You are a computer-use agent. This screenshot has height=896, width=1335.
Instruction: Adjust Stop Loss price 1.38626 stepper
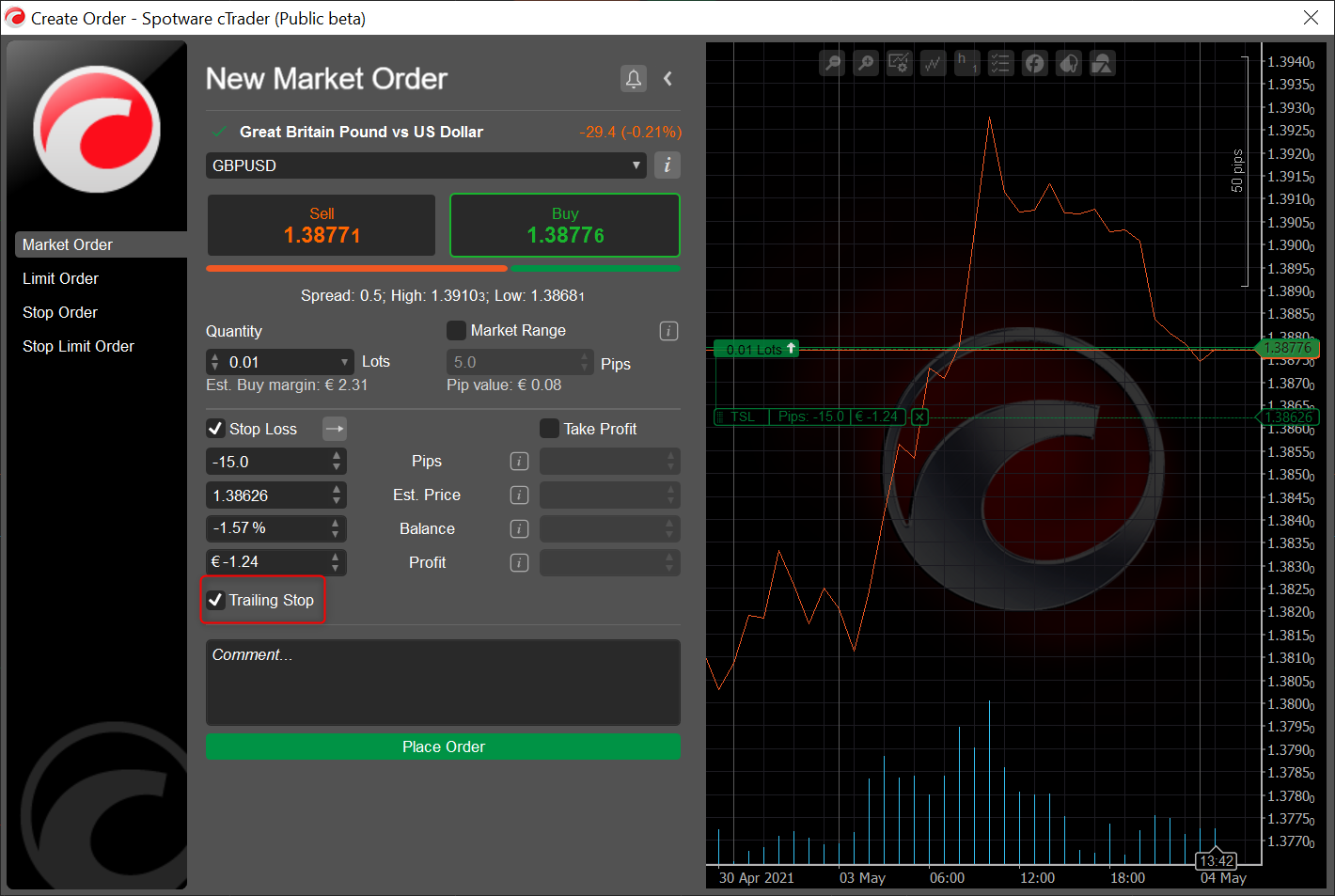337,495
